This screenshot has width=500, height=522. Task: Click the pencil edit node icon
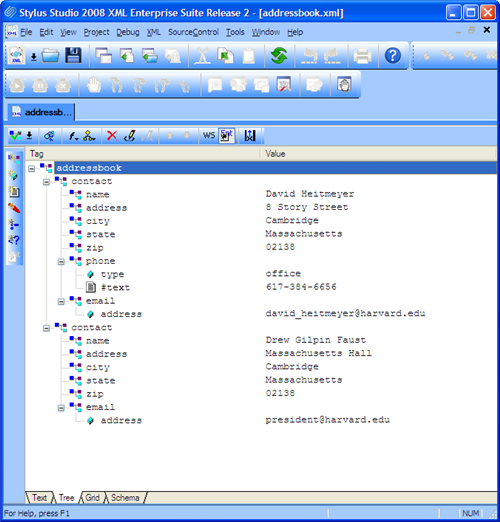(x=129, y=136)
